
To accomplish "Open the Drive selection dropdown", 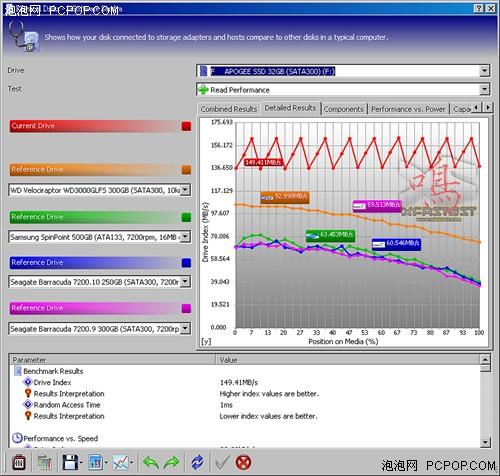I will point(484,71).
